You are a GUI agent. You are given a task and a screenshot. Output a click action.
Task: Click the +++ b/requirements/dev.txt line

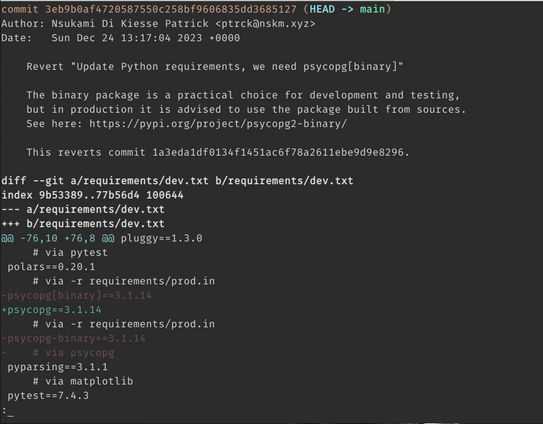(x=83, y=224)
